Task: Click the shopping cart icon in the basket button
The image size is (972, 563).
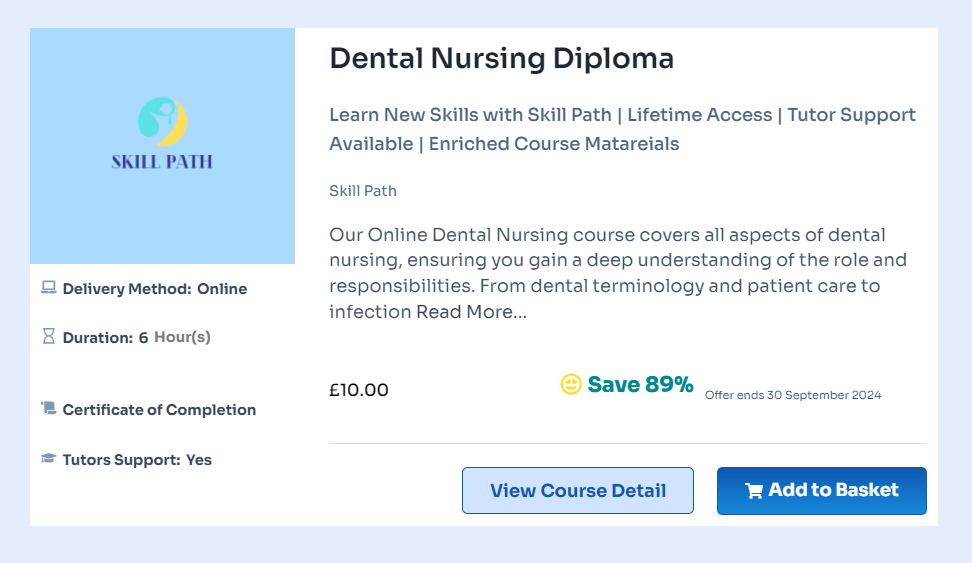Action: tap(754, 491)
